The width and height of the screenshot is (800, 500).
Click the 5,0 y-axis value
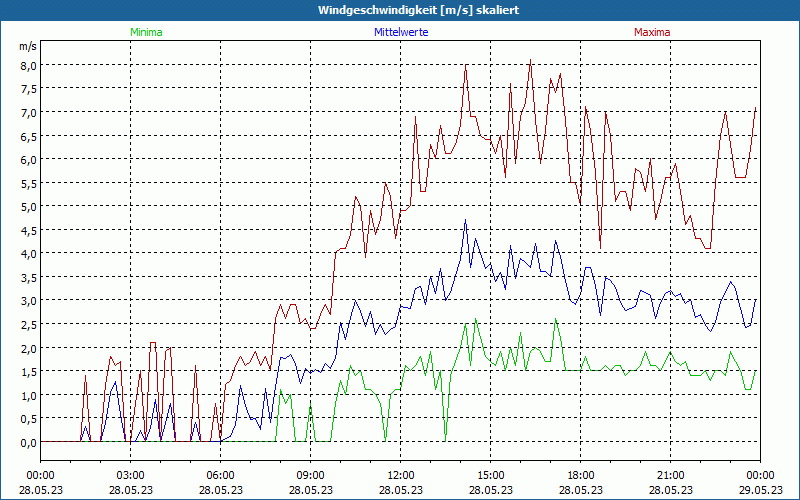(28, 207)
